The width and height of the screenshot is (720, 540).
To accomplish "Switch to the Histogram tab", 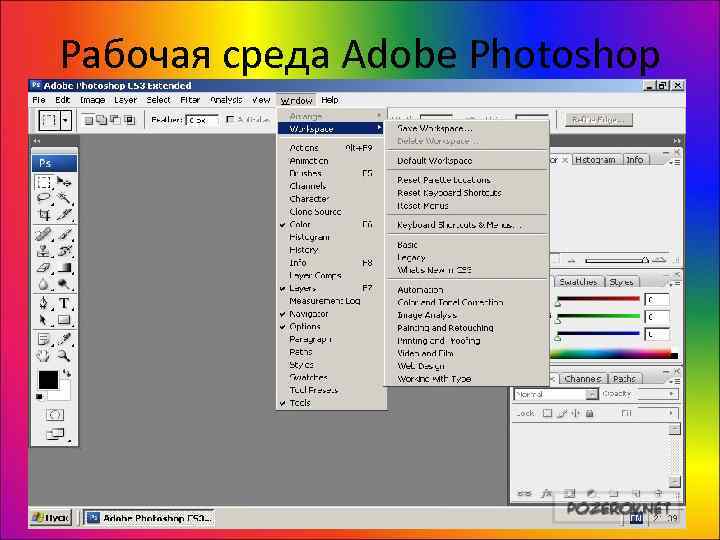I will [x=595, y=160].
